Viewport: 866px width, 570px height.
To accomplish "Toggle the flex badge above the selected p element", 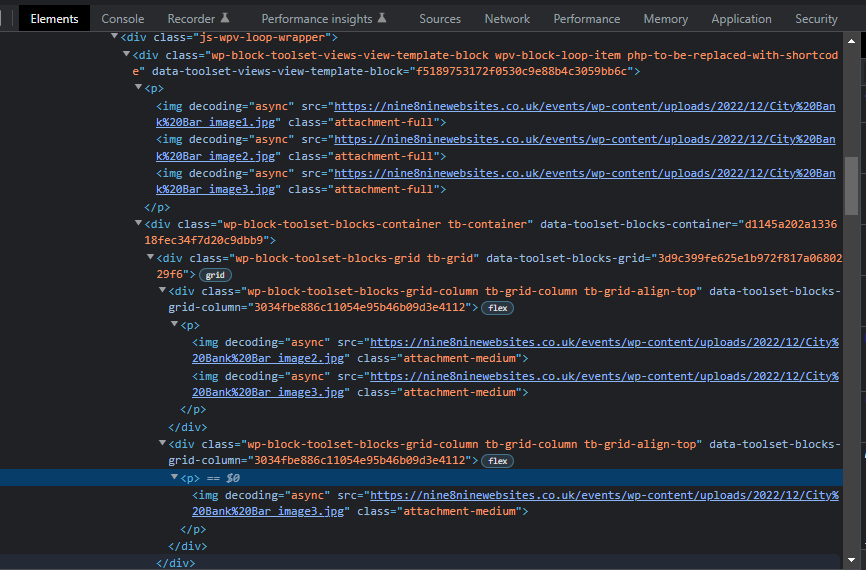I will click(497, 461).
